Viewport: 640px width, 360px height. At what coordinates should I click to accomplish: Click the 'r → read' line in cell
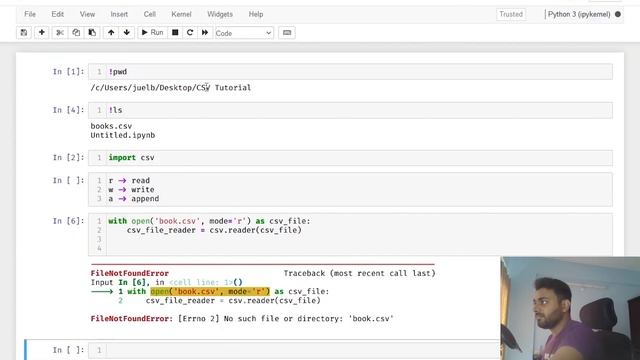point(129,180)
